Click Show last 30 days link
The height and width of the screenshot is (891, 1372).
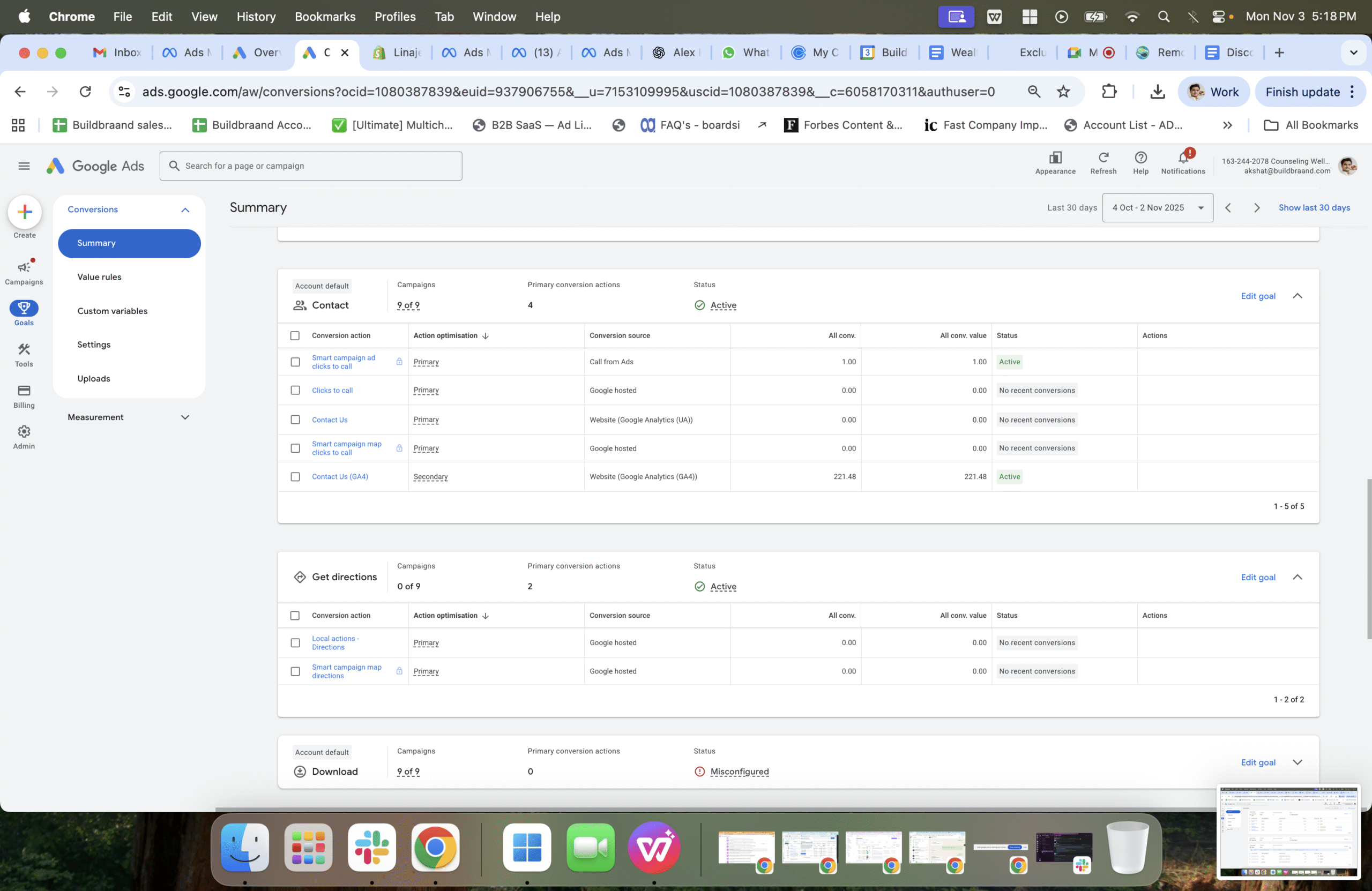[1314, 207]
